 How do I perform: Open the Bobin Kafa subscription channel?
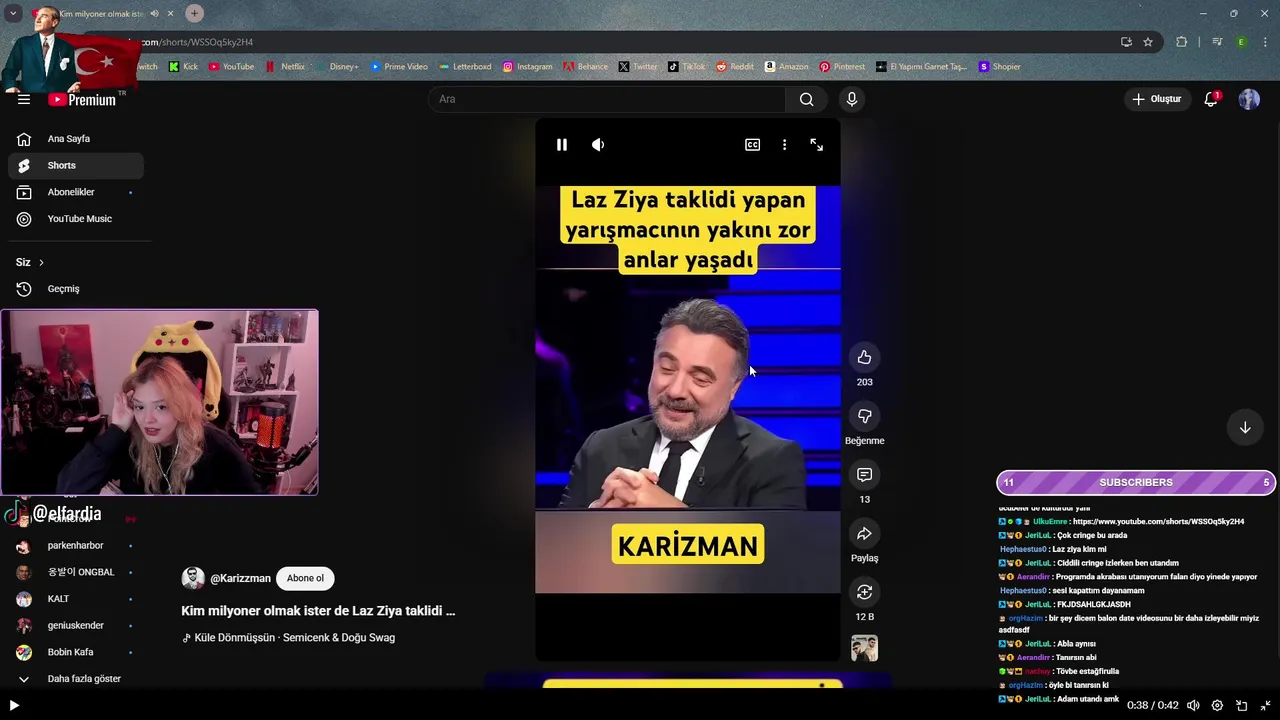[75, 652]
